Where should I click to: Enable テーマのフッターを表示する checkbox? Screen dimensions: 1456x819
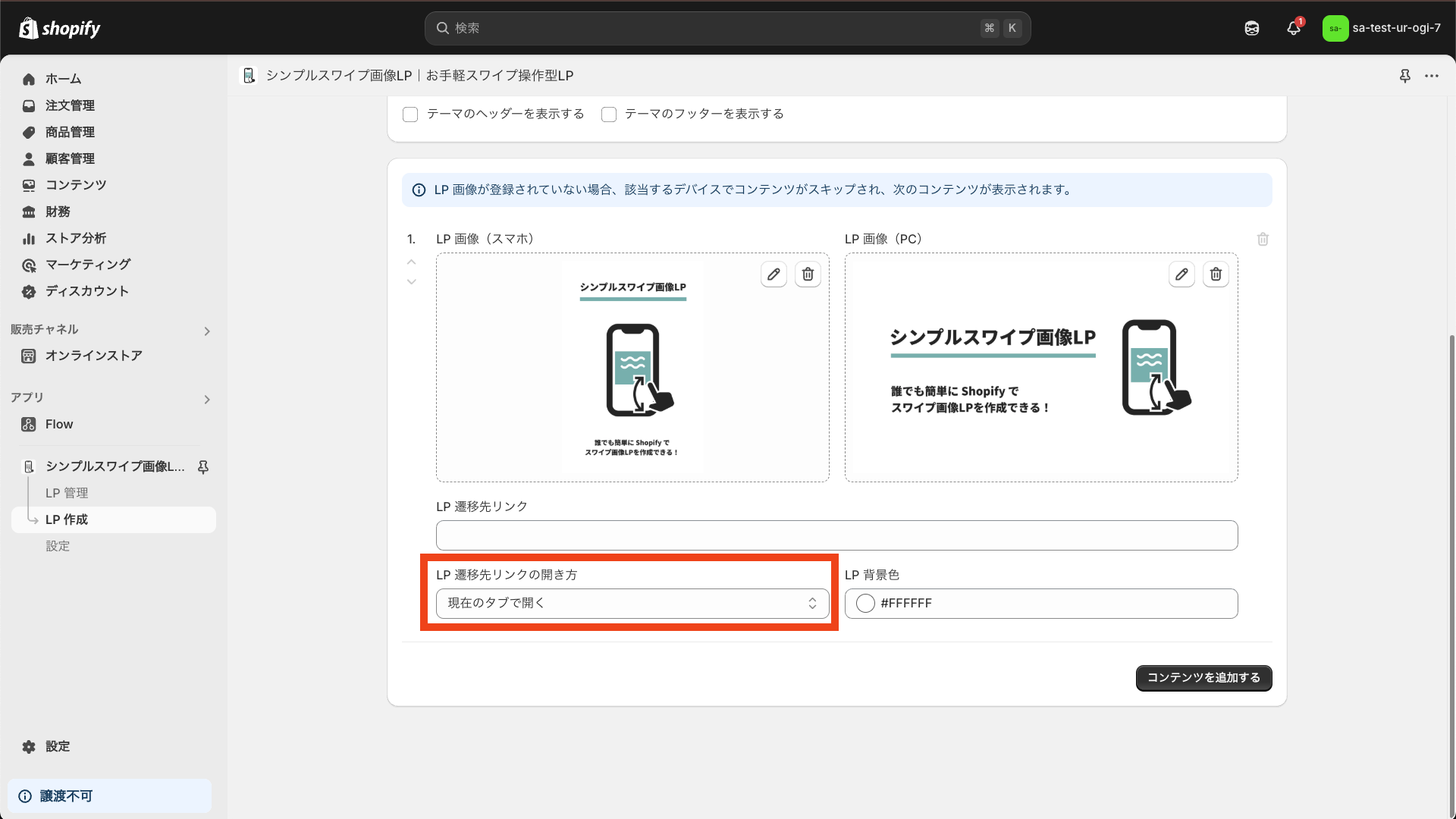click(609, 115)
